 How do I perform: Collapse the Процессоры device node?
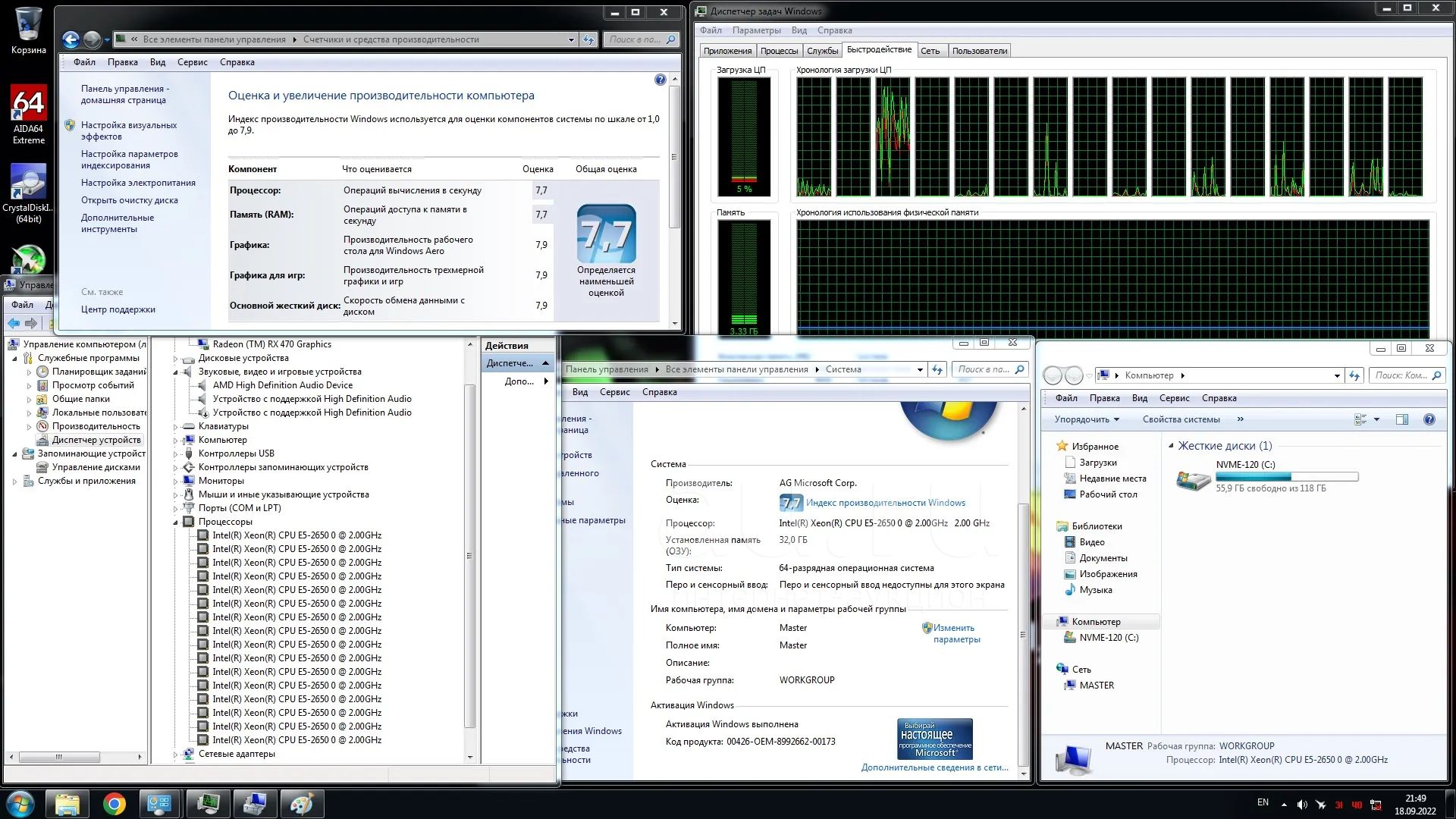tap(176, 522)
